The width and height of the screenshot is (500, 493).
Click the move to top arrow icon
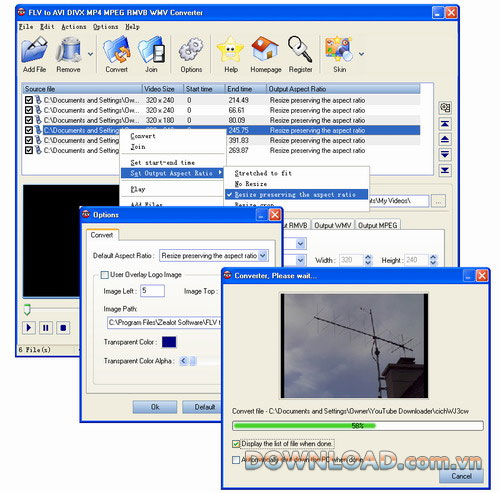click(445, 124)
